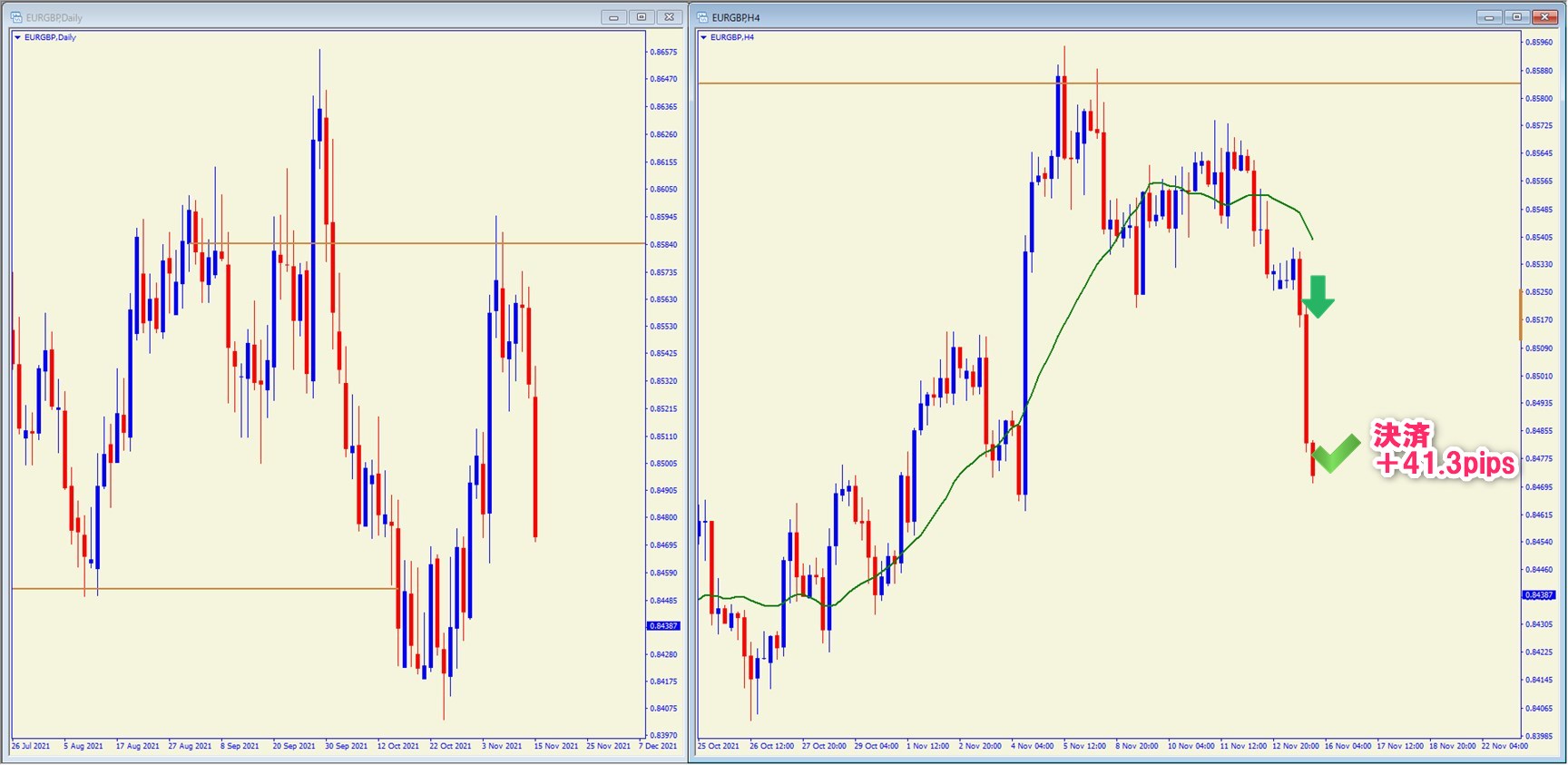The height and width of the screenshot is (765, 1568).
Task: Click price 0.84800 on Daily price scale
Action: [664, 518]
